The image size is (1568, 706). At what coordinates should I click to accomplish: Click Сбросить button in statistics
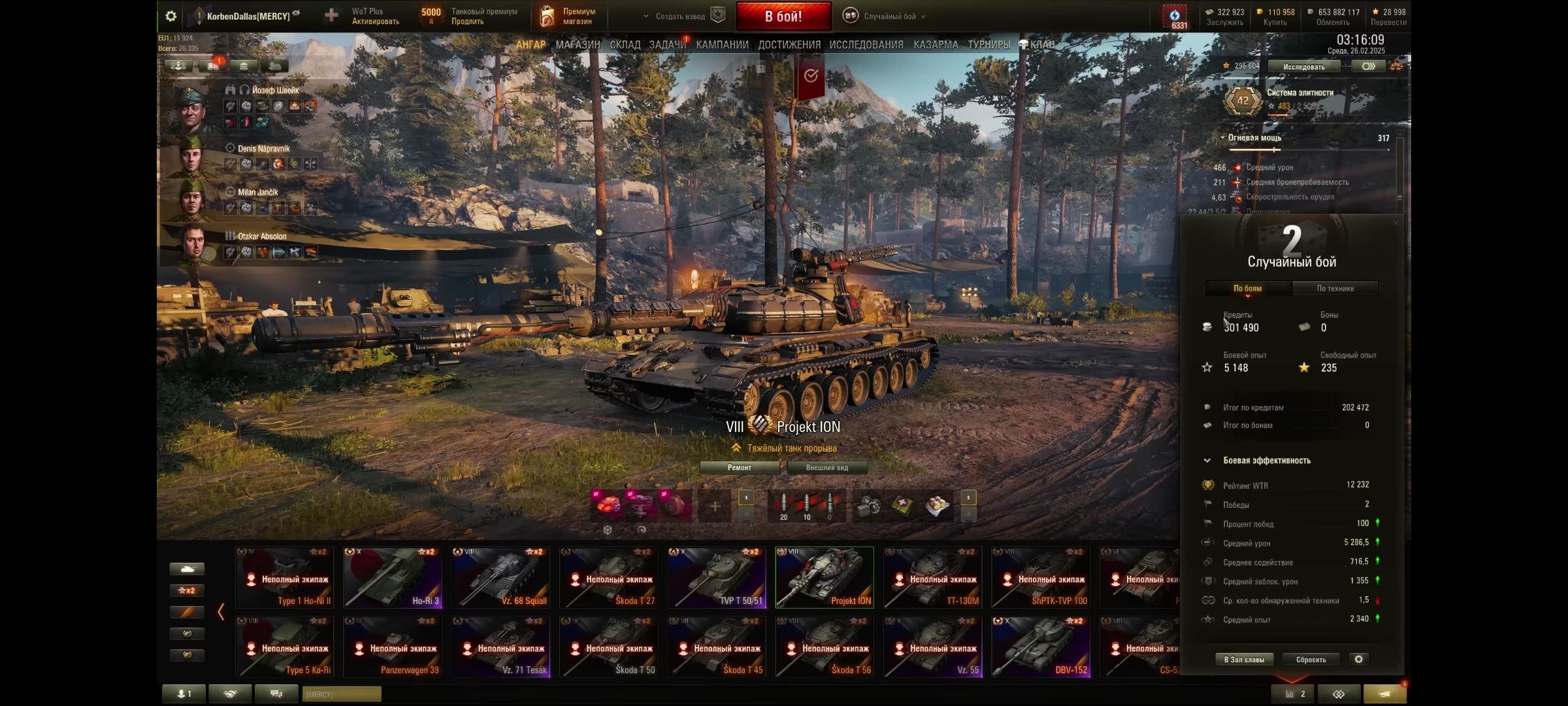1311,659
